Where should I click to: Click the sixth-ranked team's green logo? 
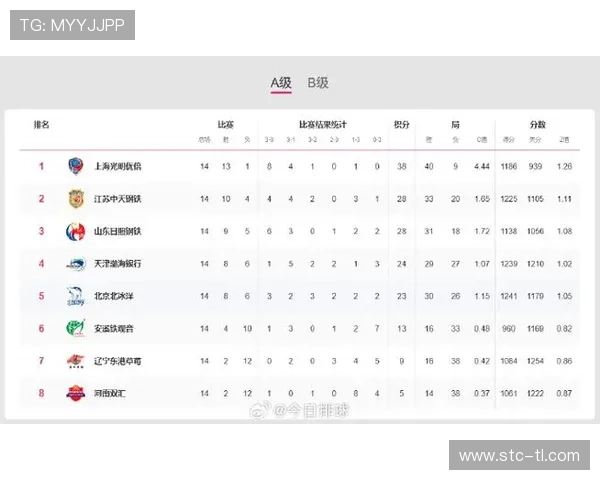[76, 328]
